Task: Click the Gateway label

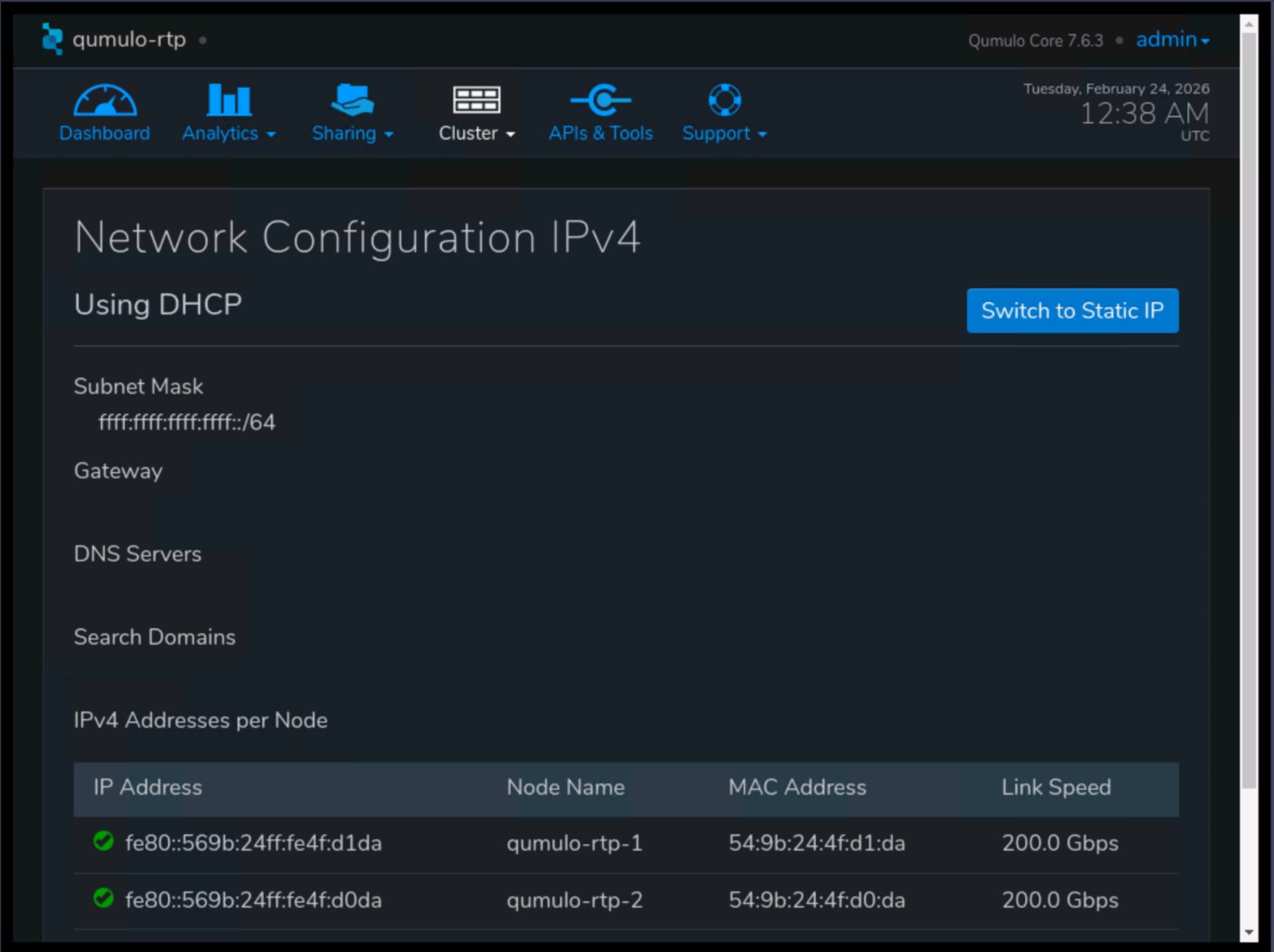Action: pos(118,472)
